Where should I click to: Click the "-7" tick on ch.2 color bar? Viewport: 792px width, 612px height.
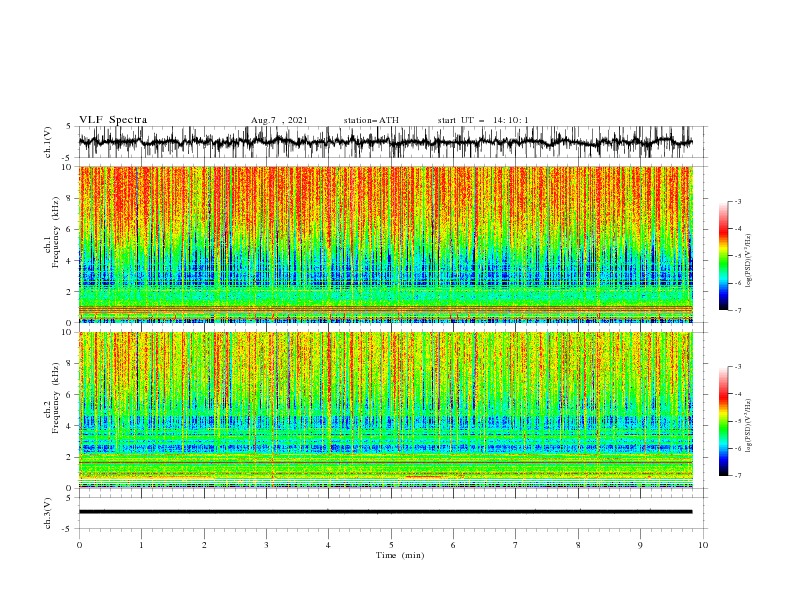click(x=737, y=475)
